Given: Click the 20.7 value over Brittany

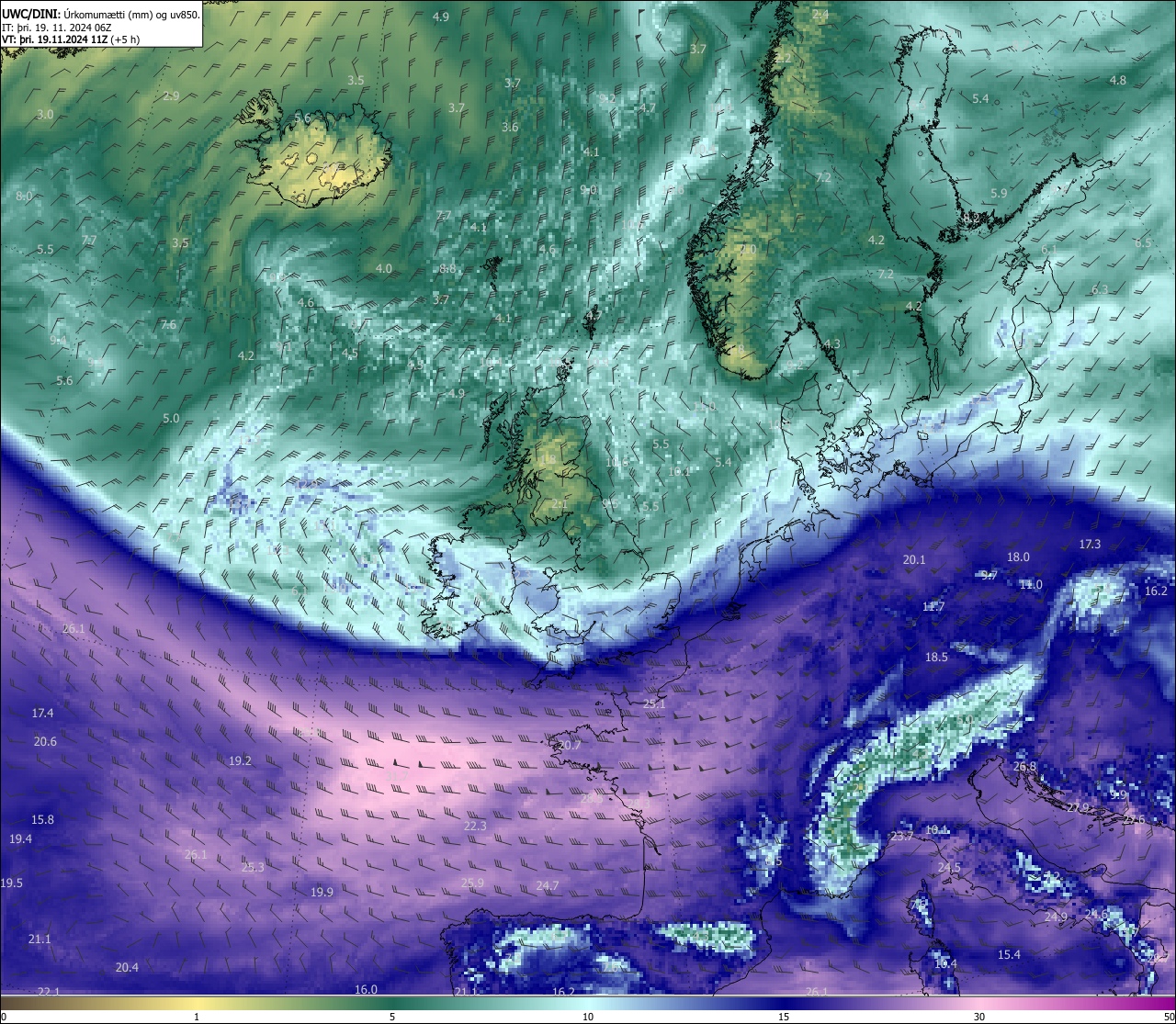Looking at the screenshot, I should coord(570,746).
